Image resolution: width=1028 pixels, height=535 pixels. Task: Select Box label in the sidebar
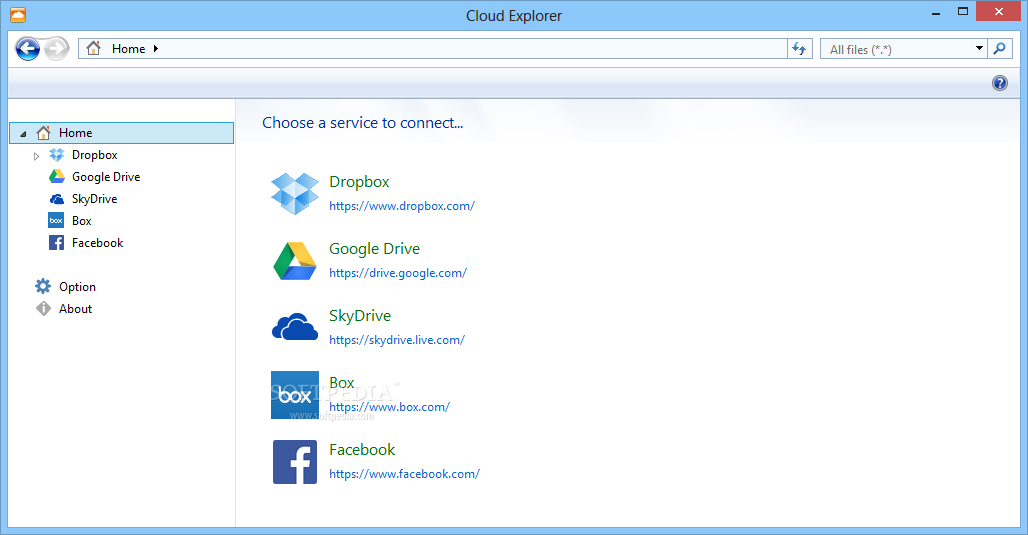point(81,221)
